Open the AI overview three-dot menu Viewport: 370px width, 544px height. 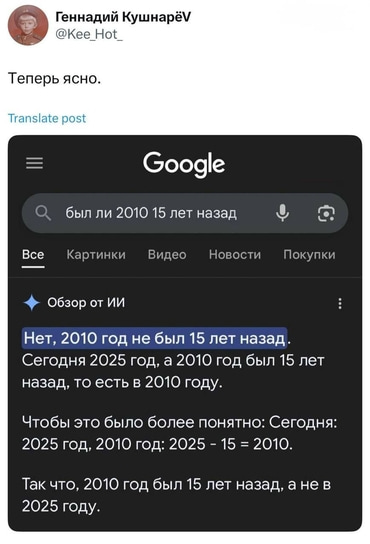(x=340, y=303)
